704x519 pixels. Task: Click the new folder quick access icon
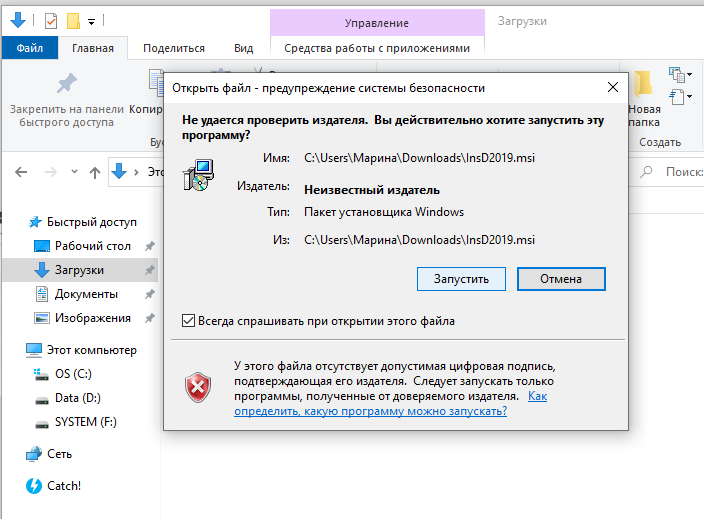73,21
